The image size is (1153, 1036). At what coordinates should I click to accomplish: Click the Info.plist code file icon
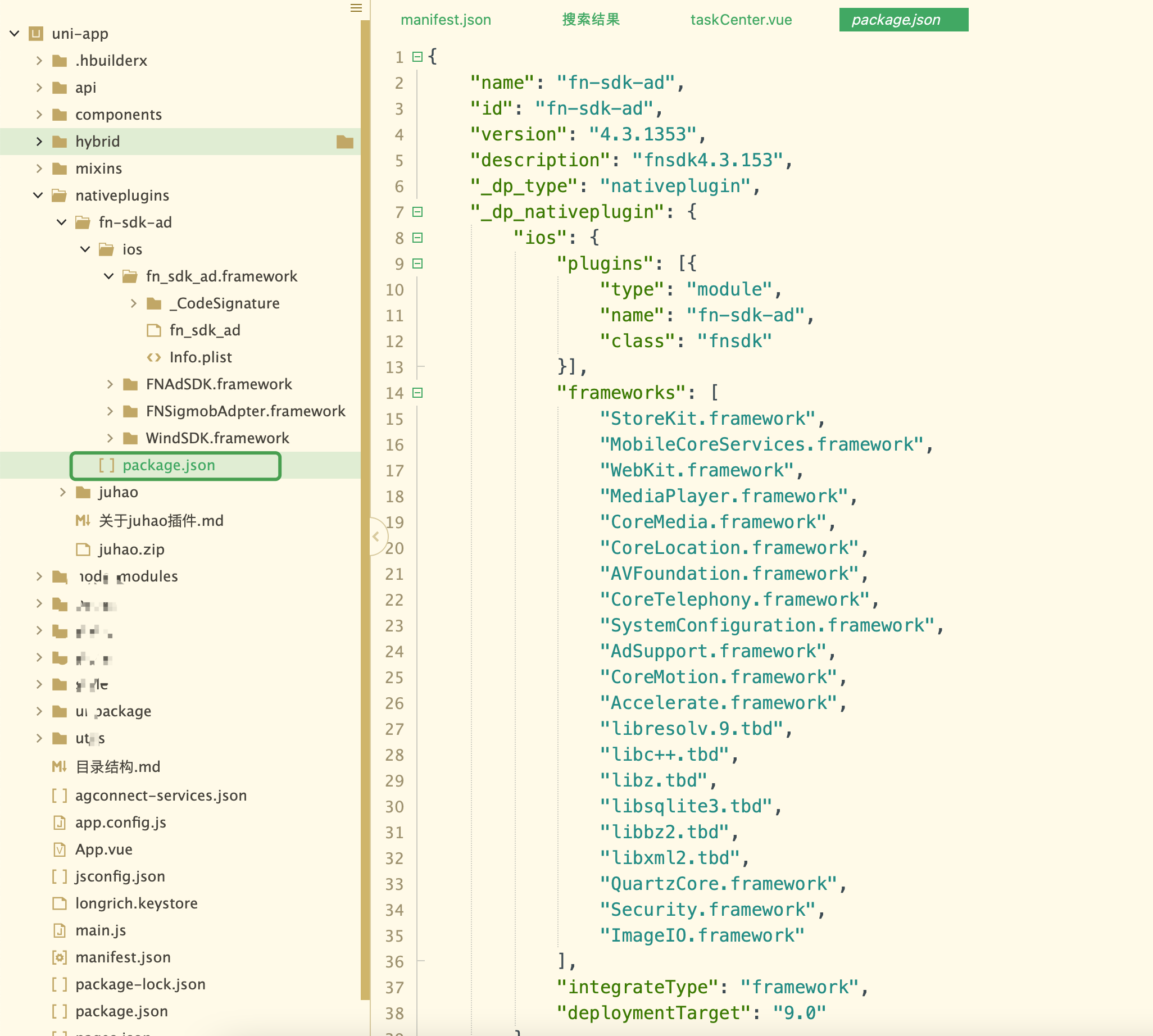click(x=154, y=357)
